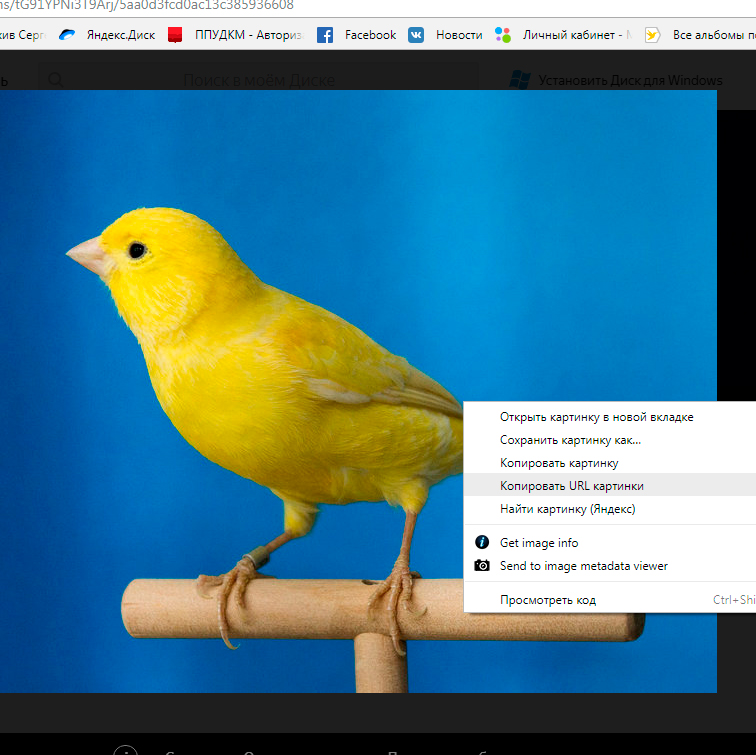Click Копировать URL картинки
Image resolution: width=756 pixels, height=755 pixels.
pos(571,486)
